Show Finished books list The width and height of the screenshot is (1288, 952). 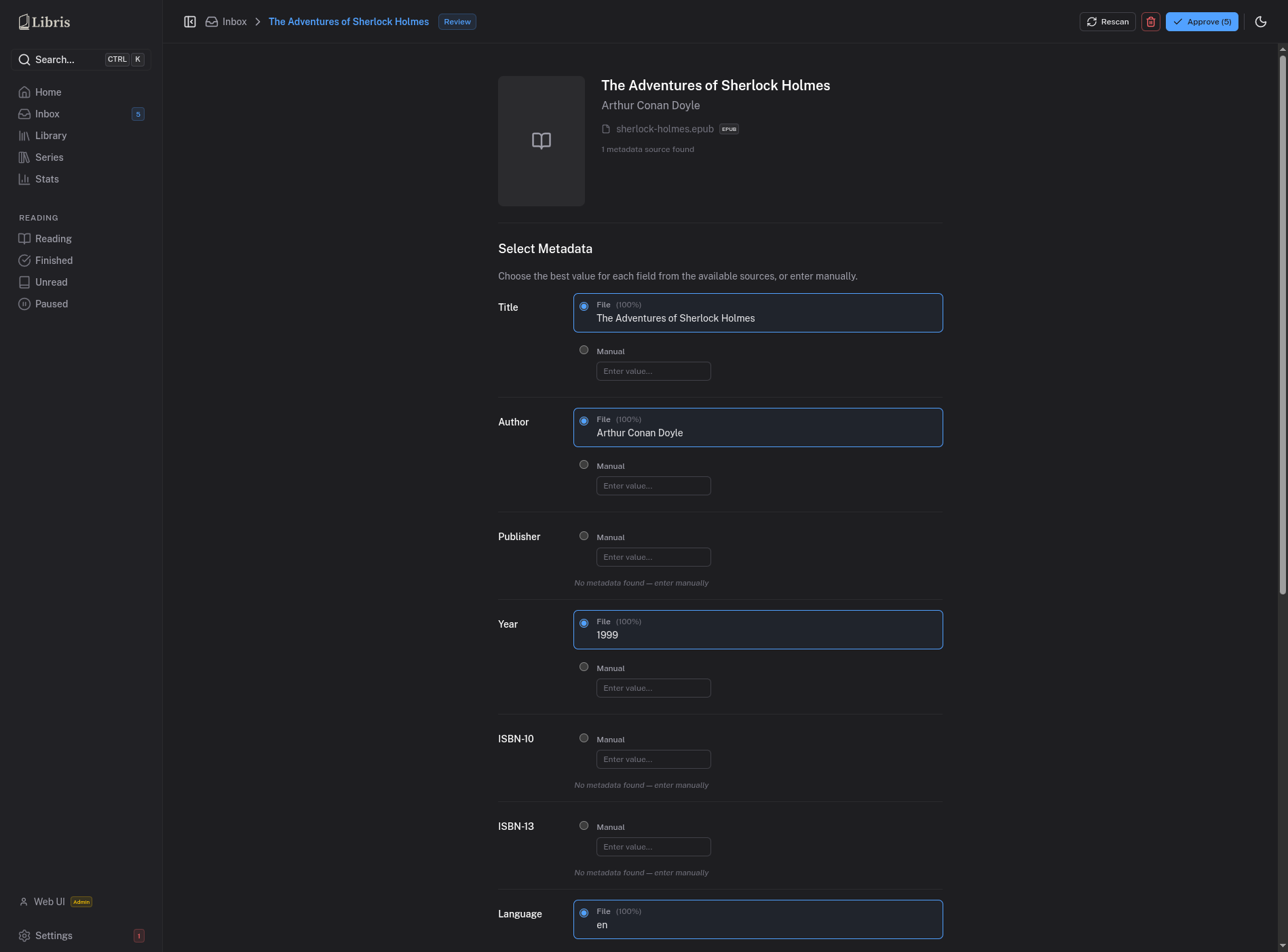pyautogui.click(x=81, y=261)
